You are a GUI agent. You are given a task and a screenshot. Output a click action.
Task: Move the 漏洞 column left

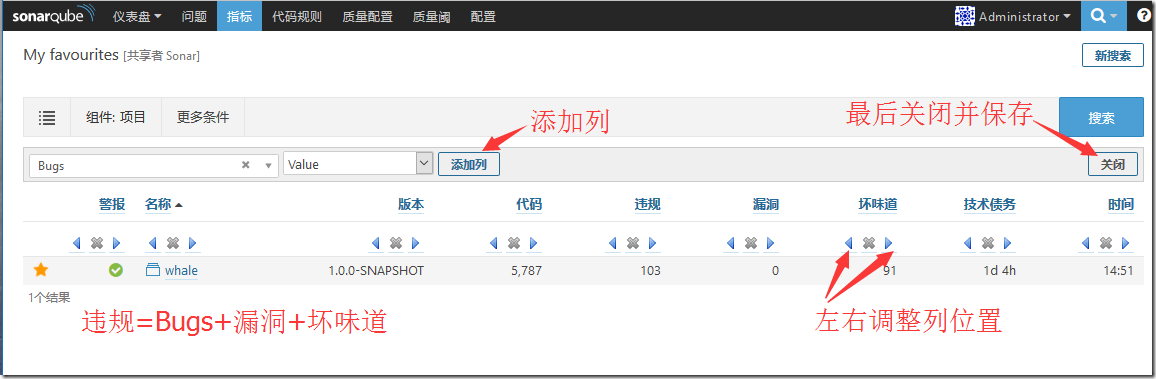click(731, 243)
